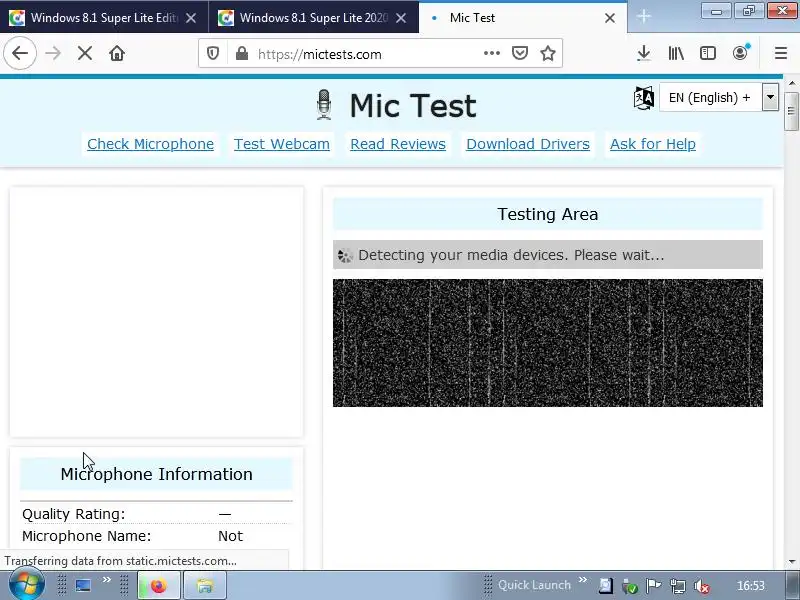This screenshot has width=800, height=600.
Task: Click the page vertical scrollbar thumb
Action: click(791, 111)
